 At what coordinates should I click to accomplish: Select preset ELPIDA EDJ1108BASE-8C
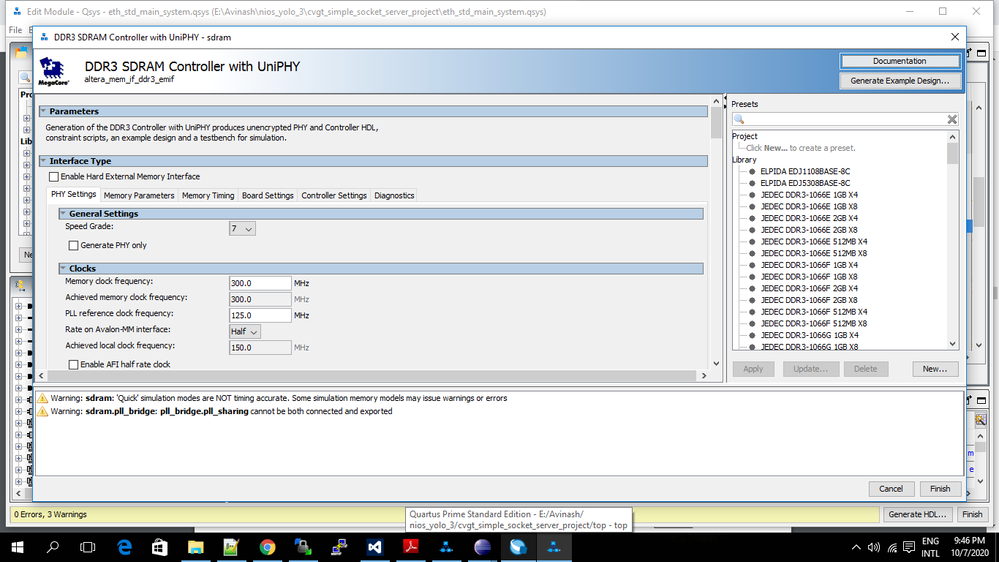[805, 171]
